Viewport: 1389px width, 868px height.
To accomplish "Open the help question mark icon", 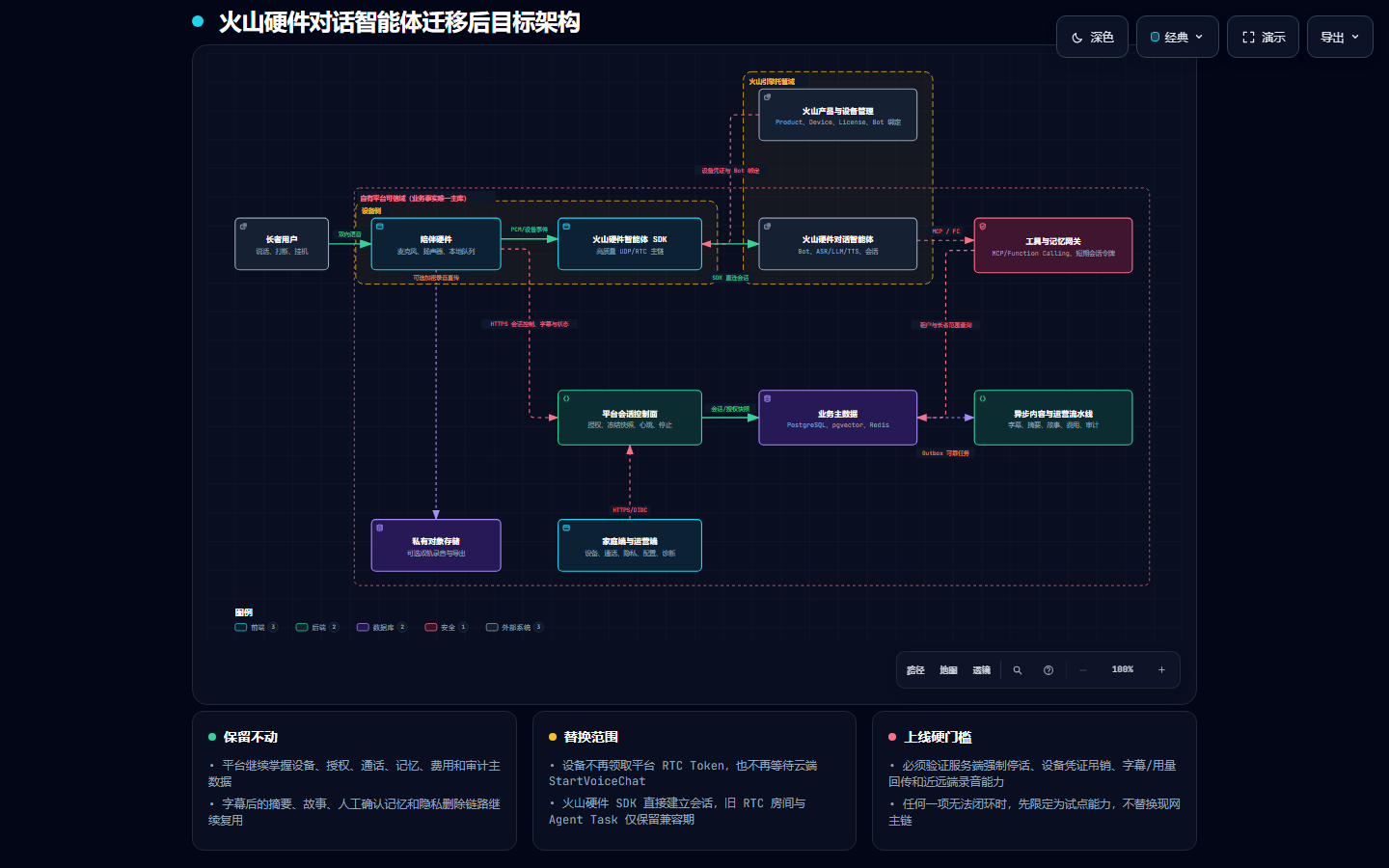I will coord(1049,670).
